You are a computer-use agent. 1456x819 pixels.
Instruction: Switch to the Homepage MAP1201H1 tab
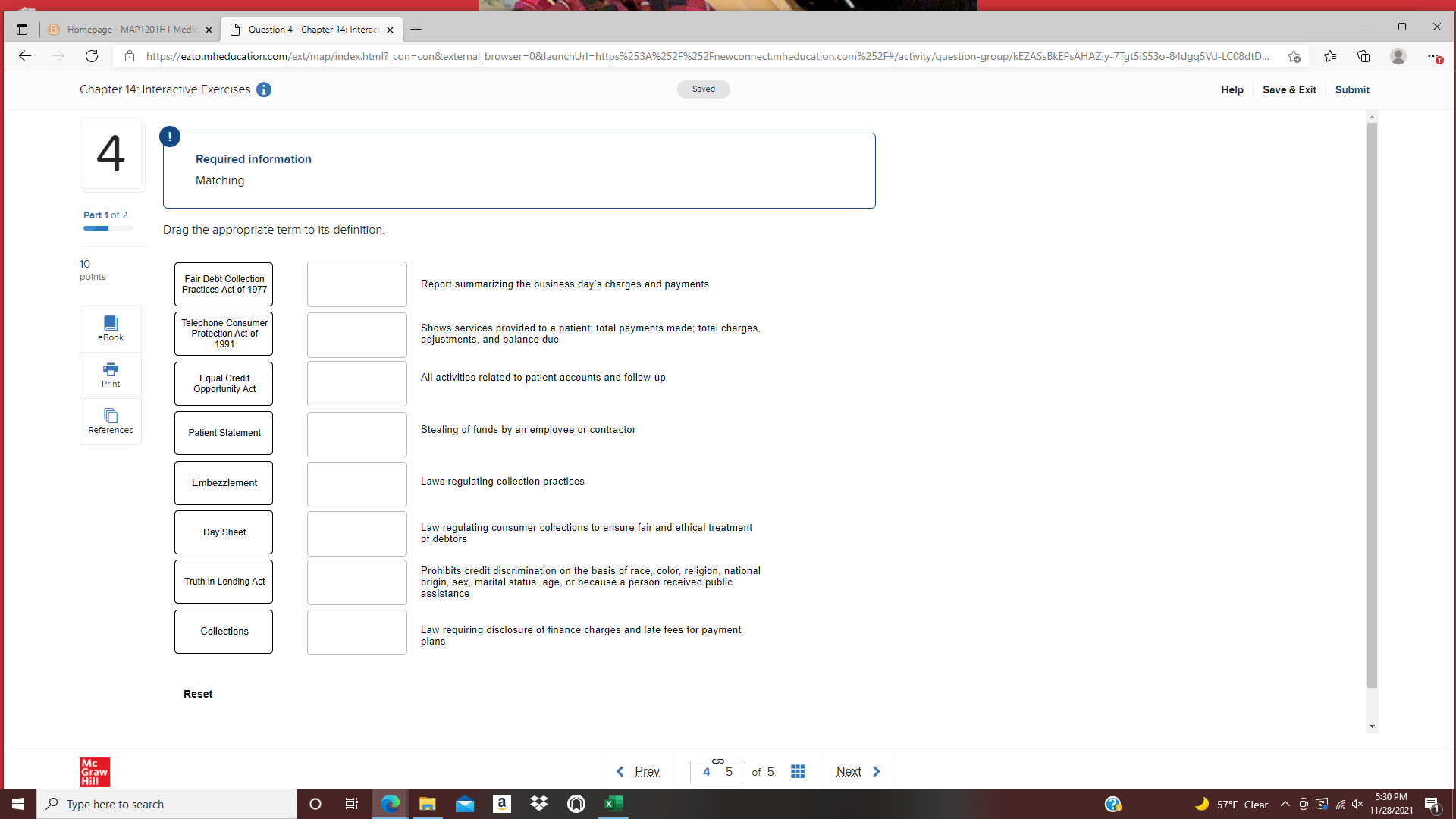coord(129,30)
